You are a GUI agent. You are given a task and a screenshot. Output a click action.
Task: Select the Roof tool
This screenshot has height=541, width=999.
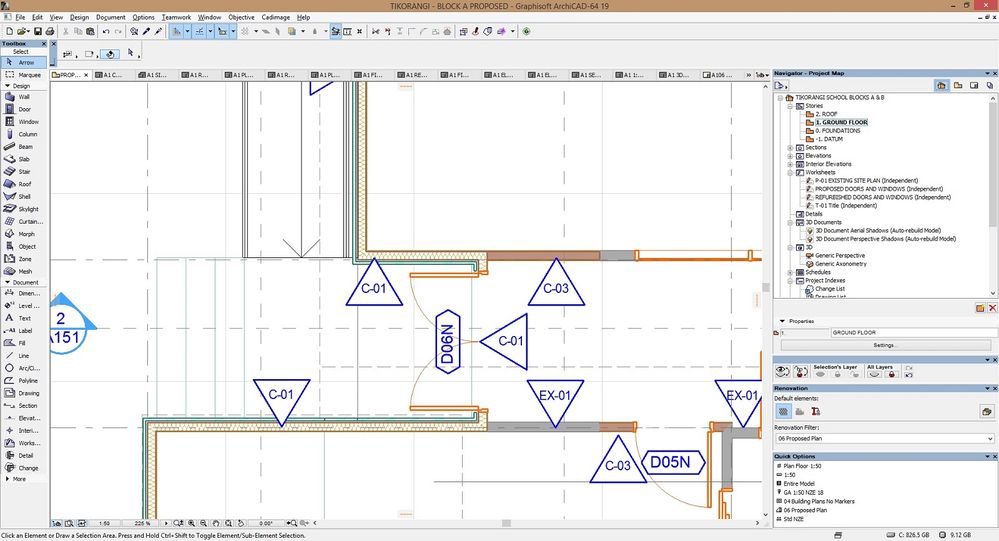point(24,184)
